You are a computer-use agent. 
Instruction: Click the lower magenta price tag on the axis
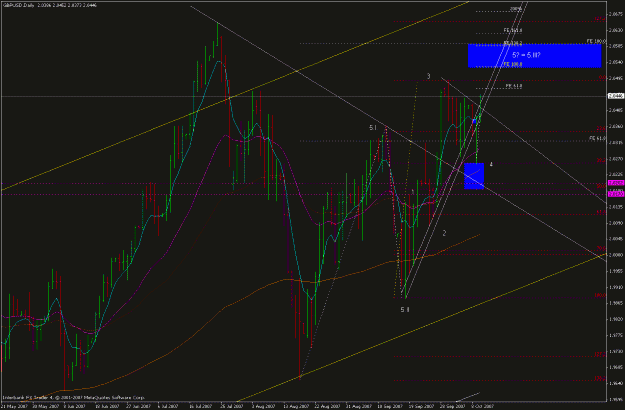pyautogui.click(x=616, y=194)
